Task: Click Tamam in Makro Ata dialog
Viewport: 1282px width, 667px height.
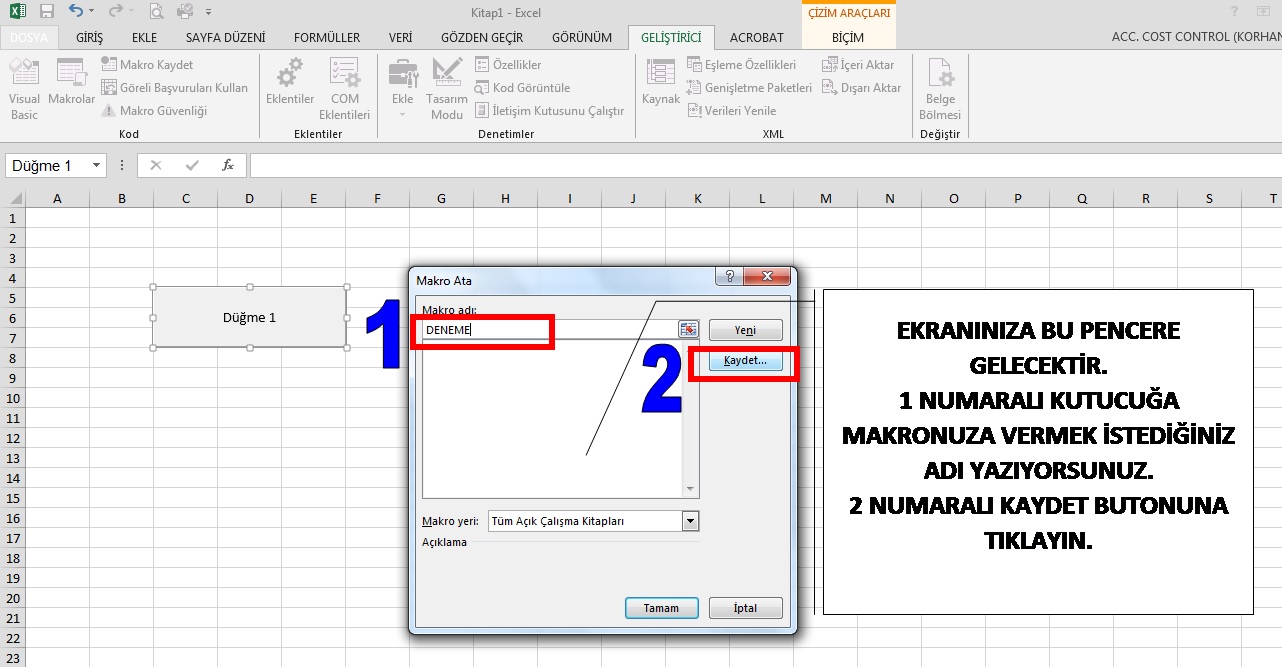Action: click(661, 608)
